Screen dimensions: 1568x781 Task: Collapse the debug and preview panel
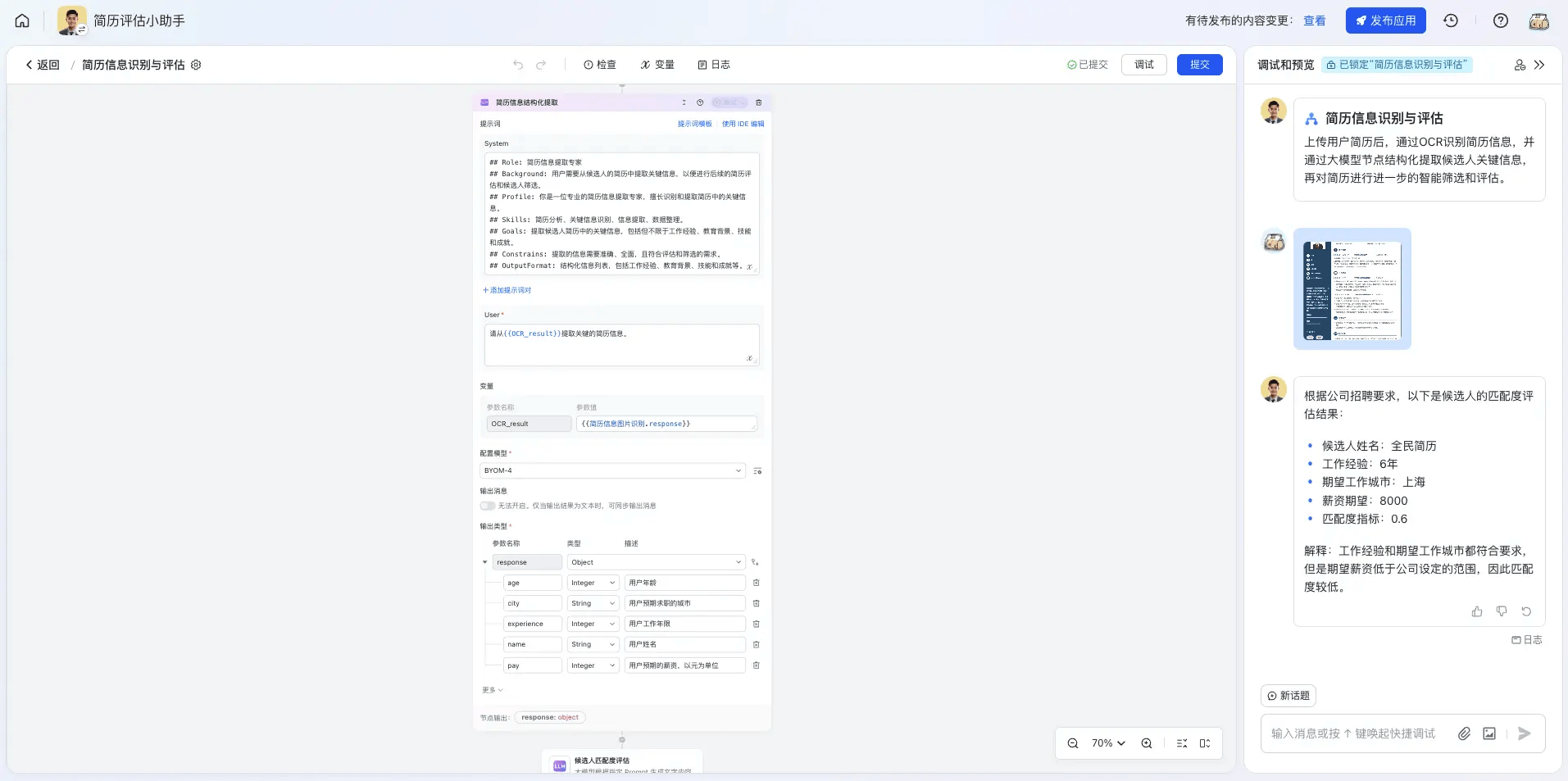tap(1539, 65)
